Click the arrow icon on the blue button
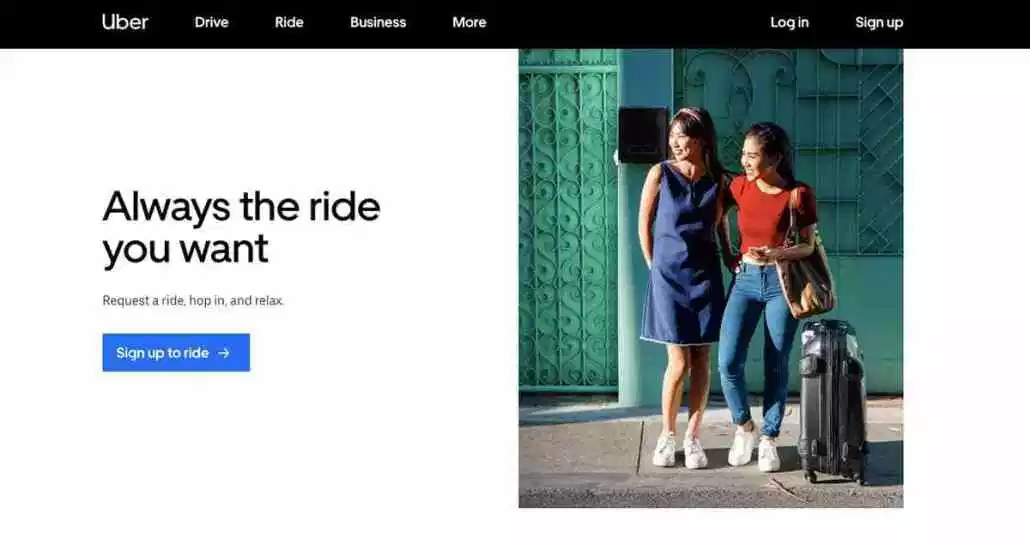Image resolution: width=1030 pixels, height=545 pixels. point(224,353)
